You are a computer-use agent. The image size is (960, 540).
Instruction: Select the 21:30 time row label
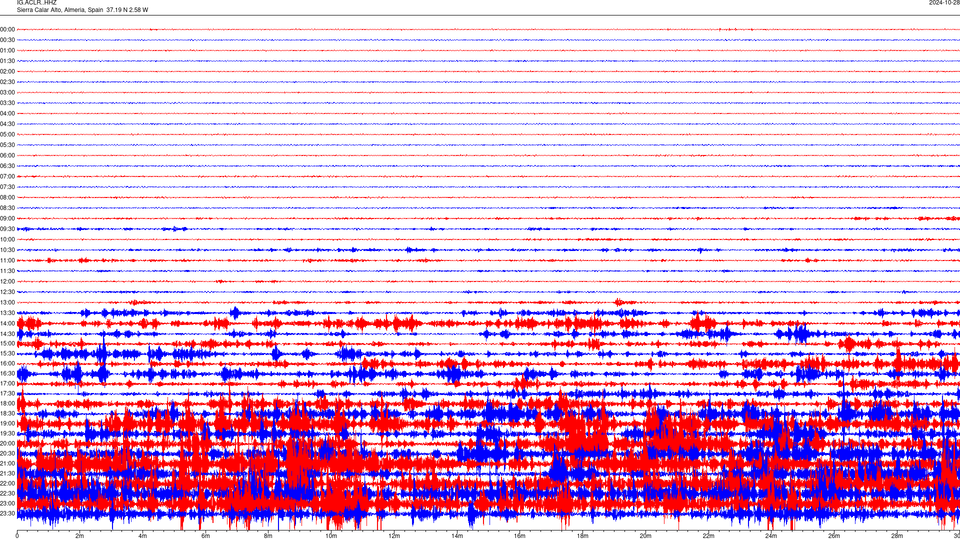pos(7,473)
